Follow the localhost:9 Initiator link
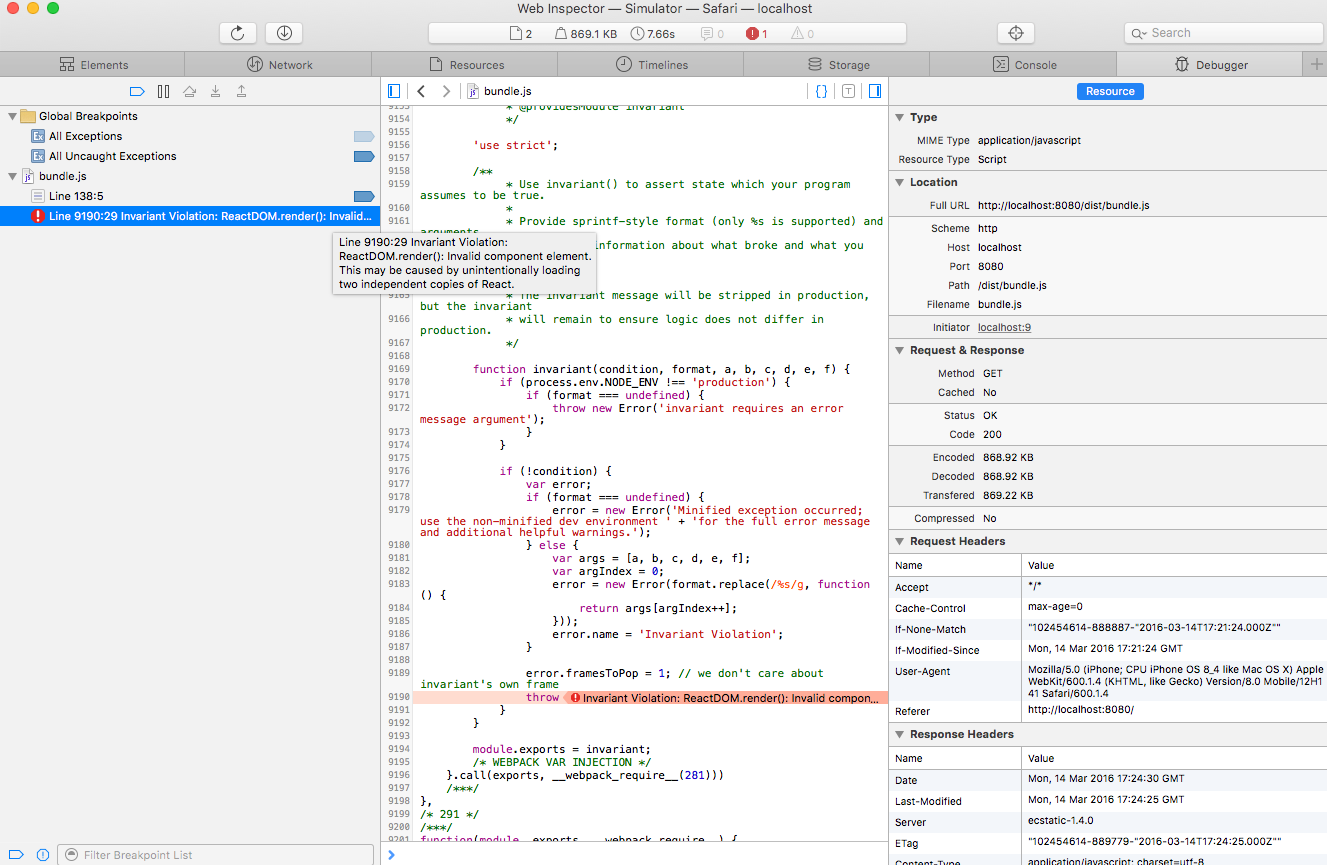 [1004, 327]
